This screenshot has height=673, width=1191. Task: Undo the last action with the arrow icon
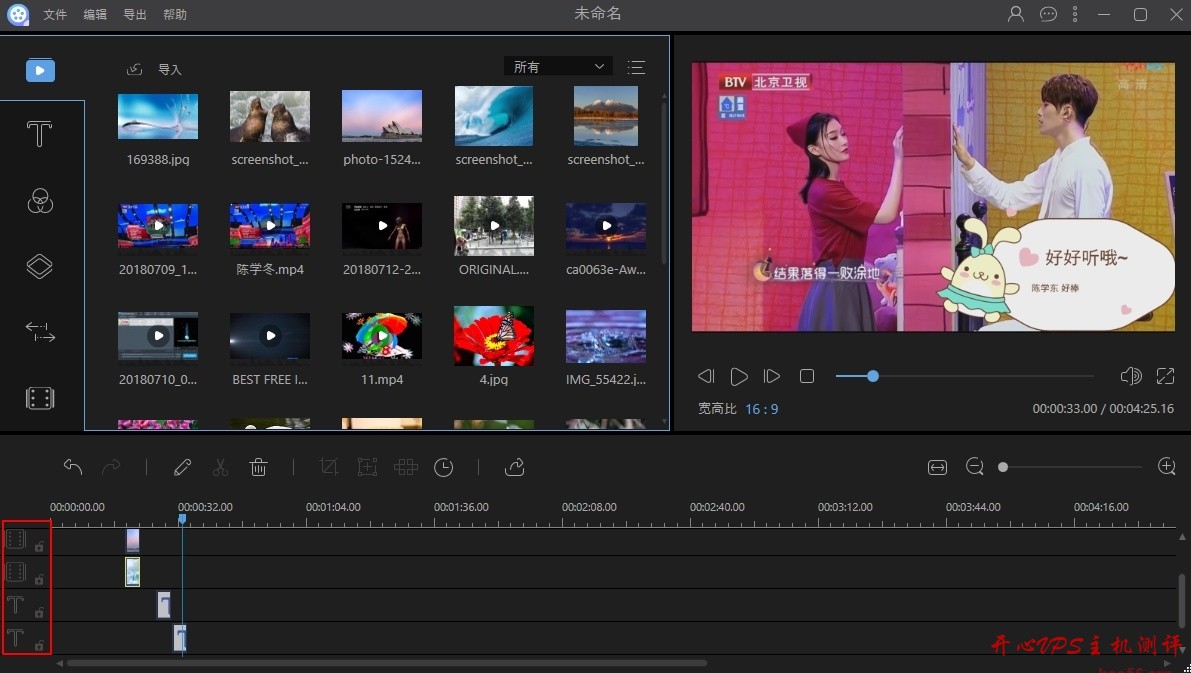click(x=71, y=467)
